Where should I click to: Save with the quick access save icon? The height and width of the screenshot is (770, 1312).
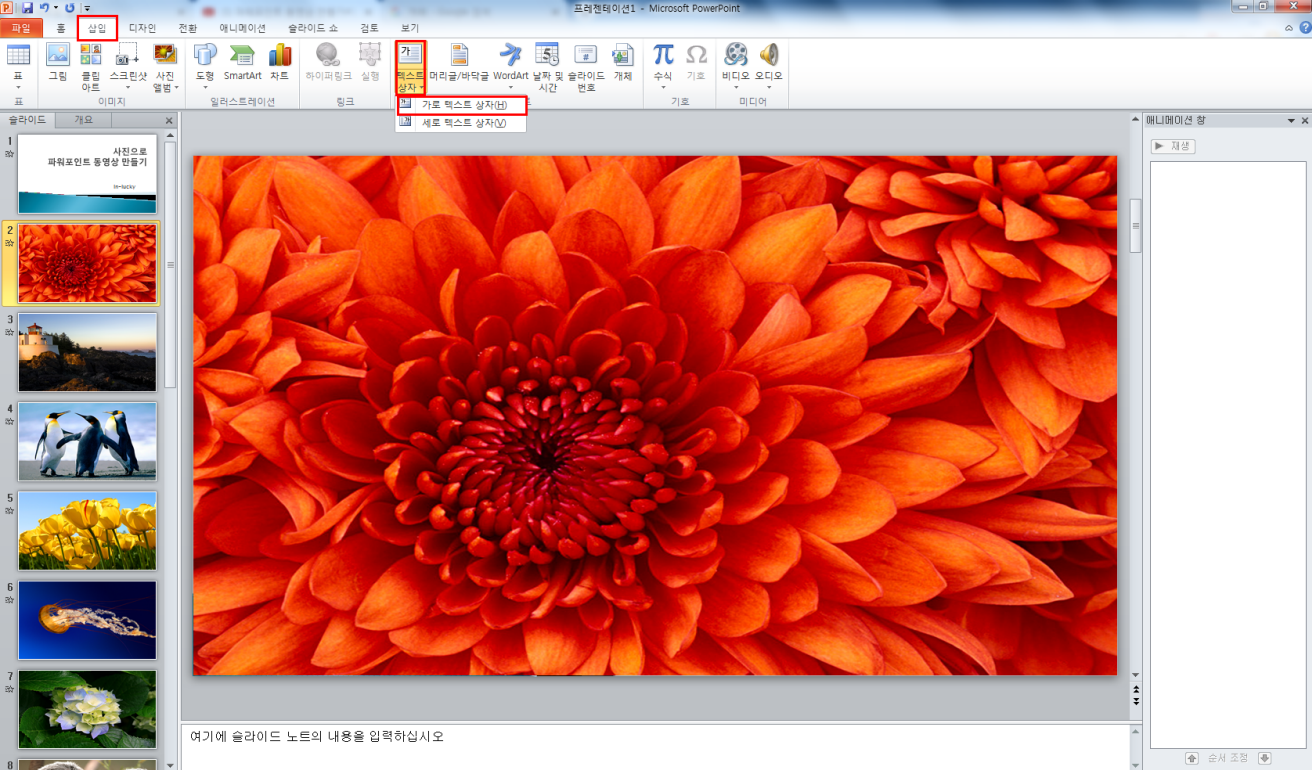point(27,8)
